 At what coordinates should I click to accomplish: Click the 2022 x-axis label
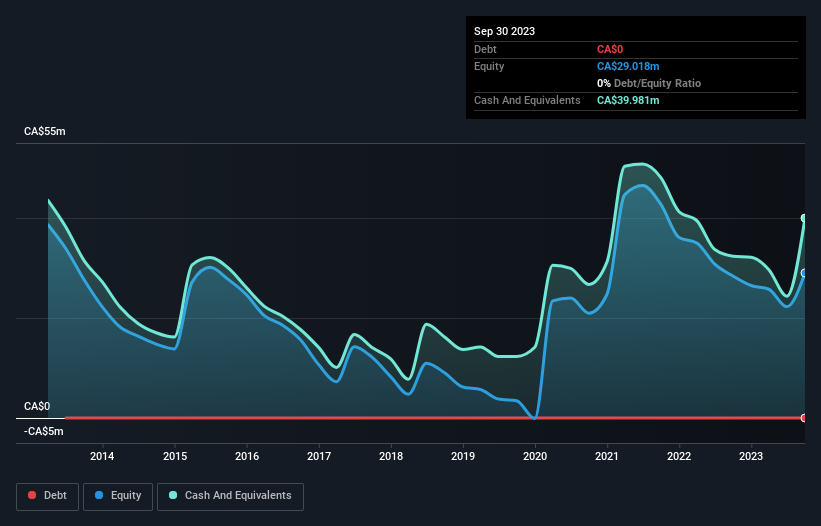(679, 456)
